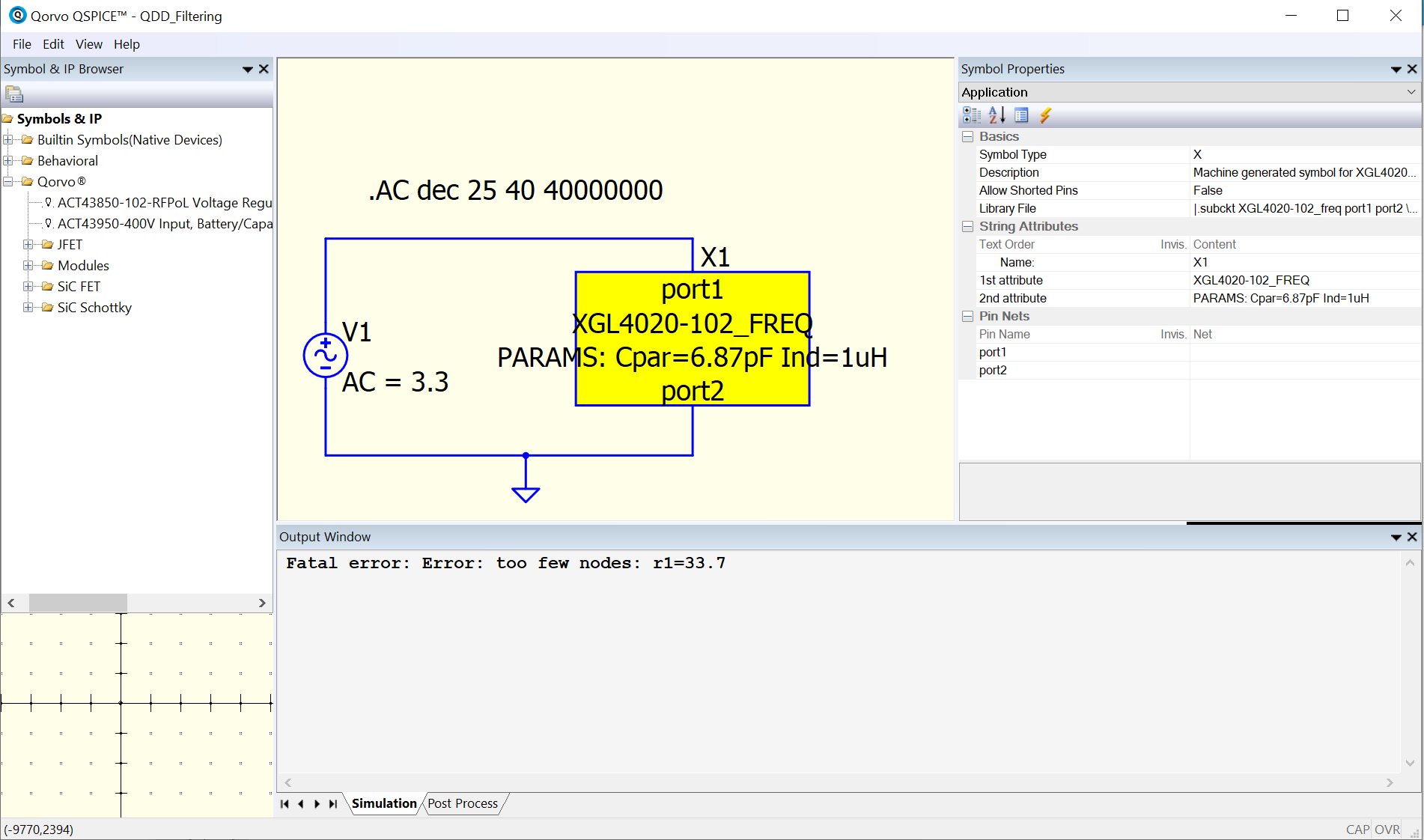Collapse the Qorvo® folder
1424x840 pixels.
(8, 182)
